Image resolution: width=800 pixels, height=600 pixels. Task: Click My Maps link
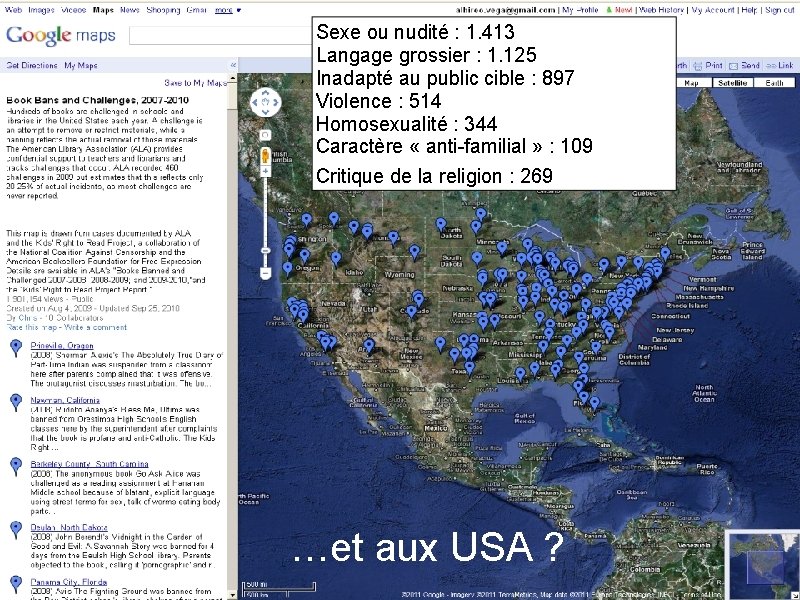click(81, 65)
